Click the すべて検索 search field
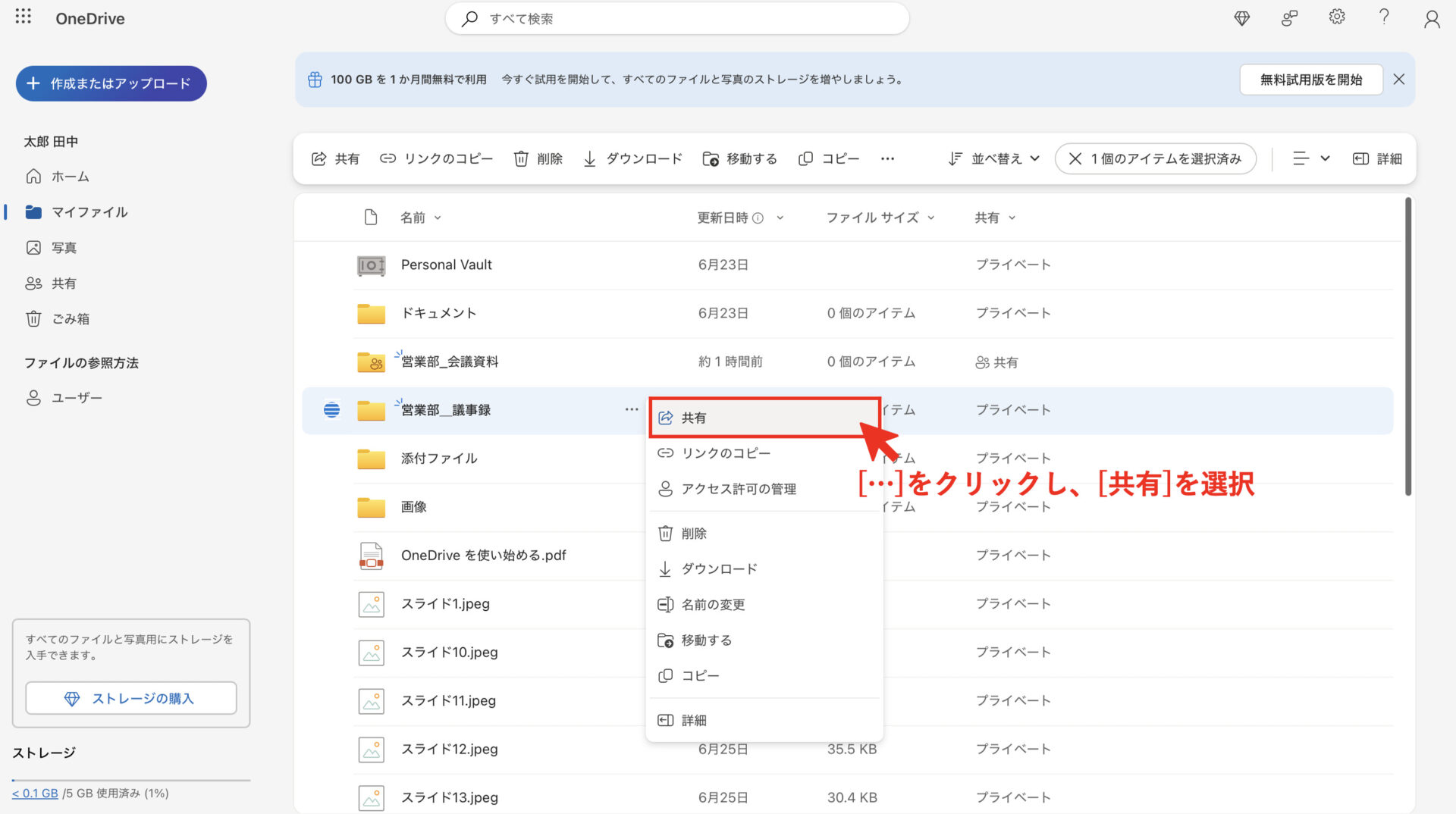The width and height of the screenshot is (1456, 814). (x=677, y=18)
